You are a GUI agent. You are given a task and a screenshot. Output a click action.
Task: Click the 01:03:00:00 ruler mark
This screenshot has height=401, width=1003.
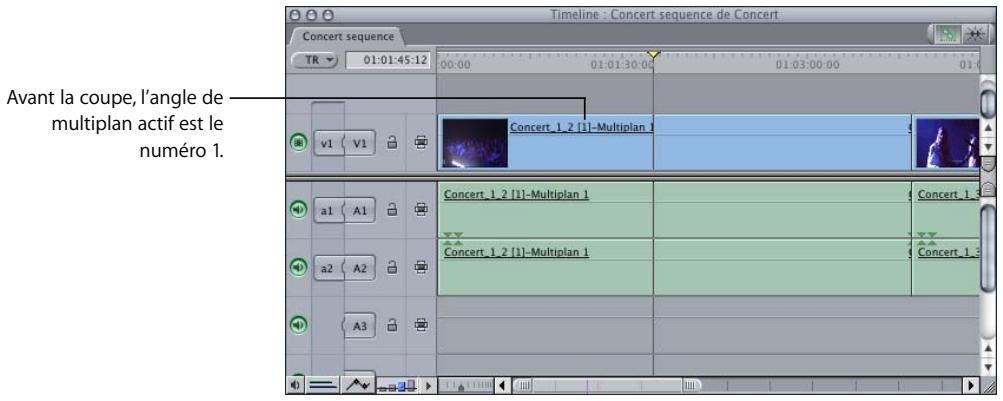[x=807, y=65]
